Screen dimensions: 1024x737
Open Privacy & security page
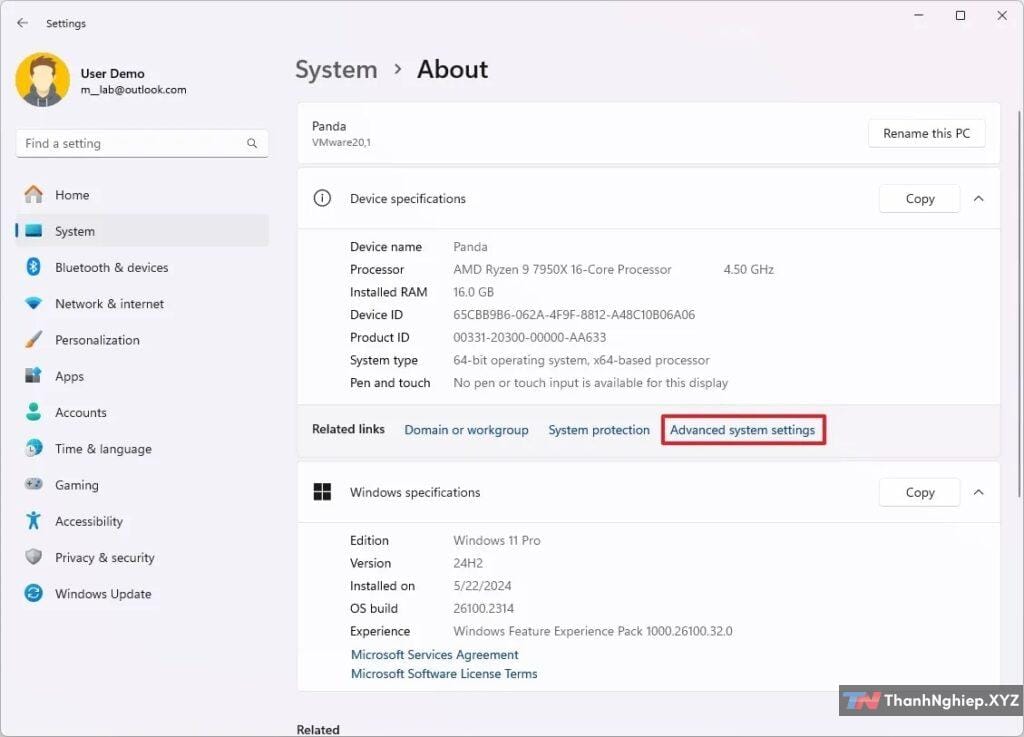(142, 557)
